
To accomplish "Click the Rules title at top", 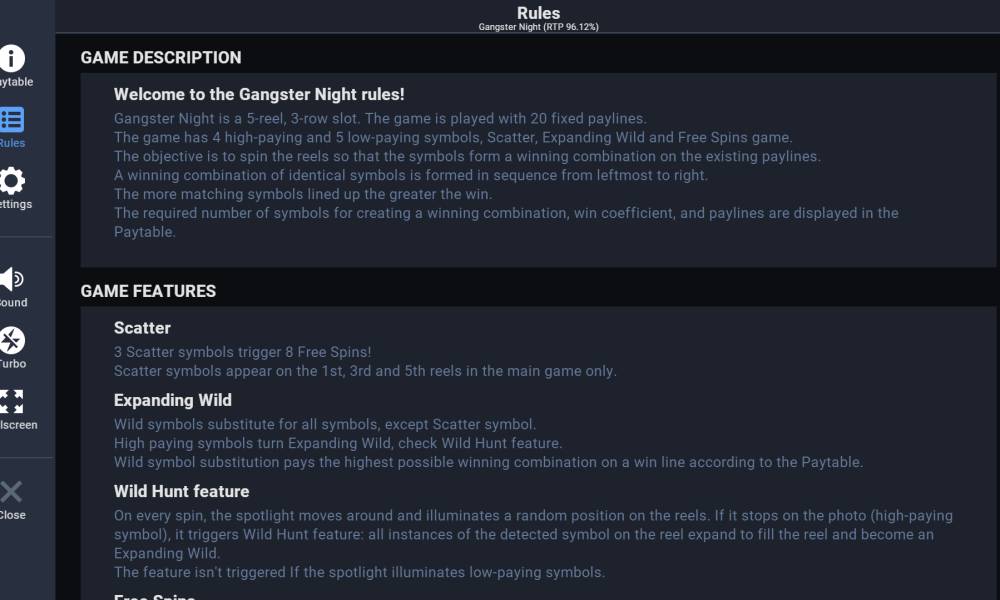I will coord(538,13).
